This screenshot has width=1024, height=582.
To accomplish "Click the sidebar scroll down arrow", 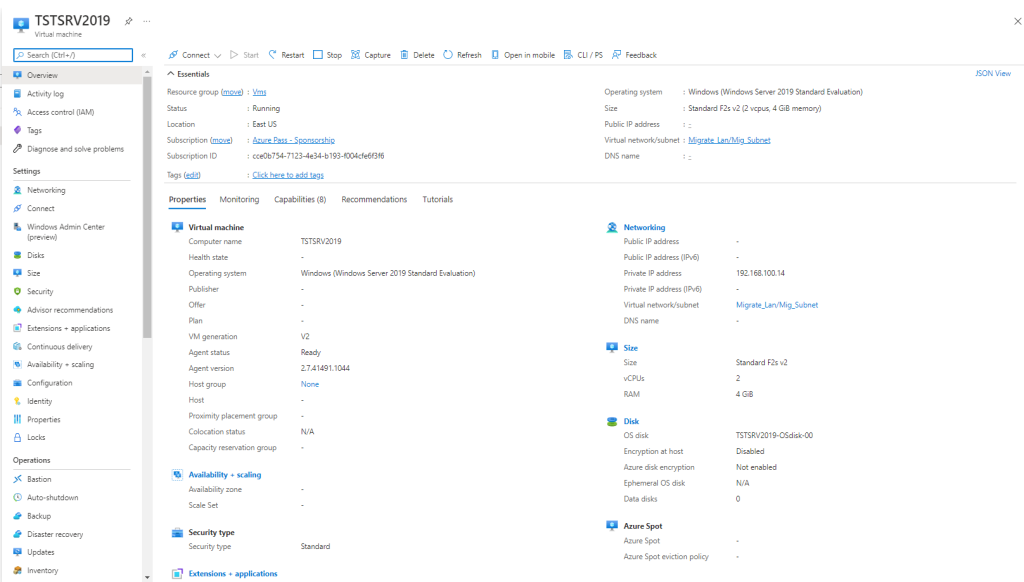I will click(x=147, y=577).
